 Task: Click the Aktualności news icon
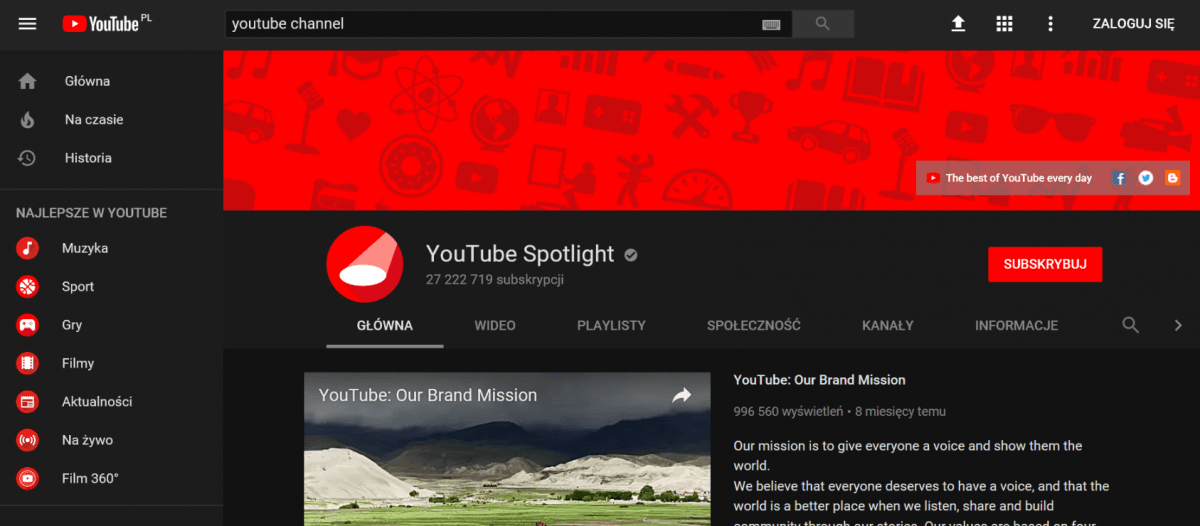coord(27,402)
